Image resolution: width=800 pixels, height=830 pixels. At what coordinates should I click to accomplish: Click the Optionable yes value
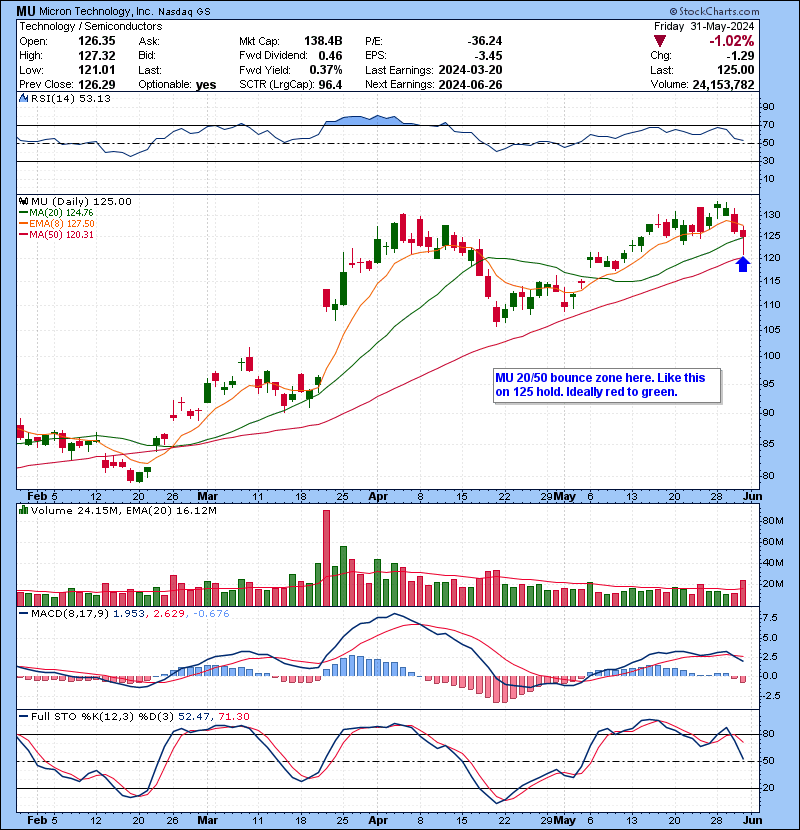(x=206, y=85)
